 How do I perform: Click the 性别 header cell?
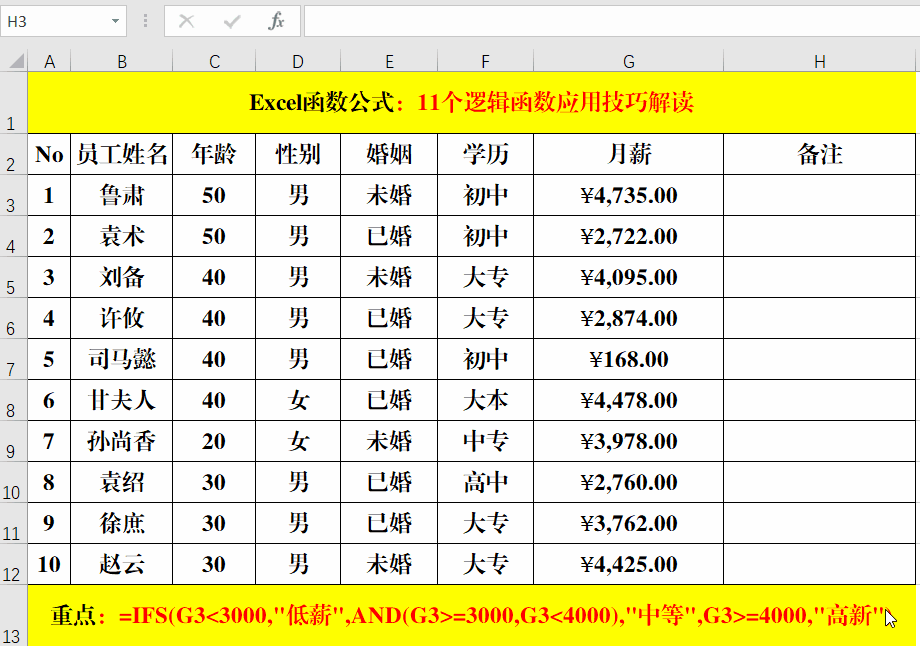[x=298, y=154]
